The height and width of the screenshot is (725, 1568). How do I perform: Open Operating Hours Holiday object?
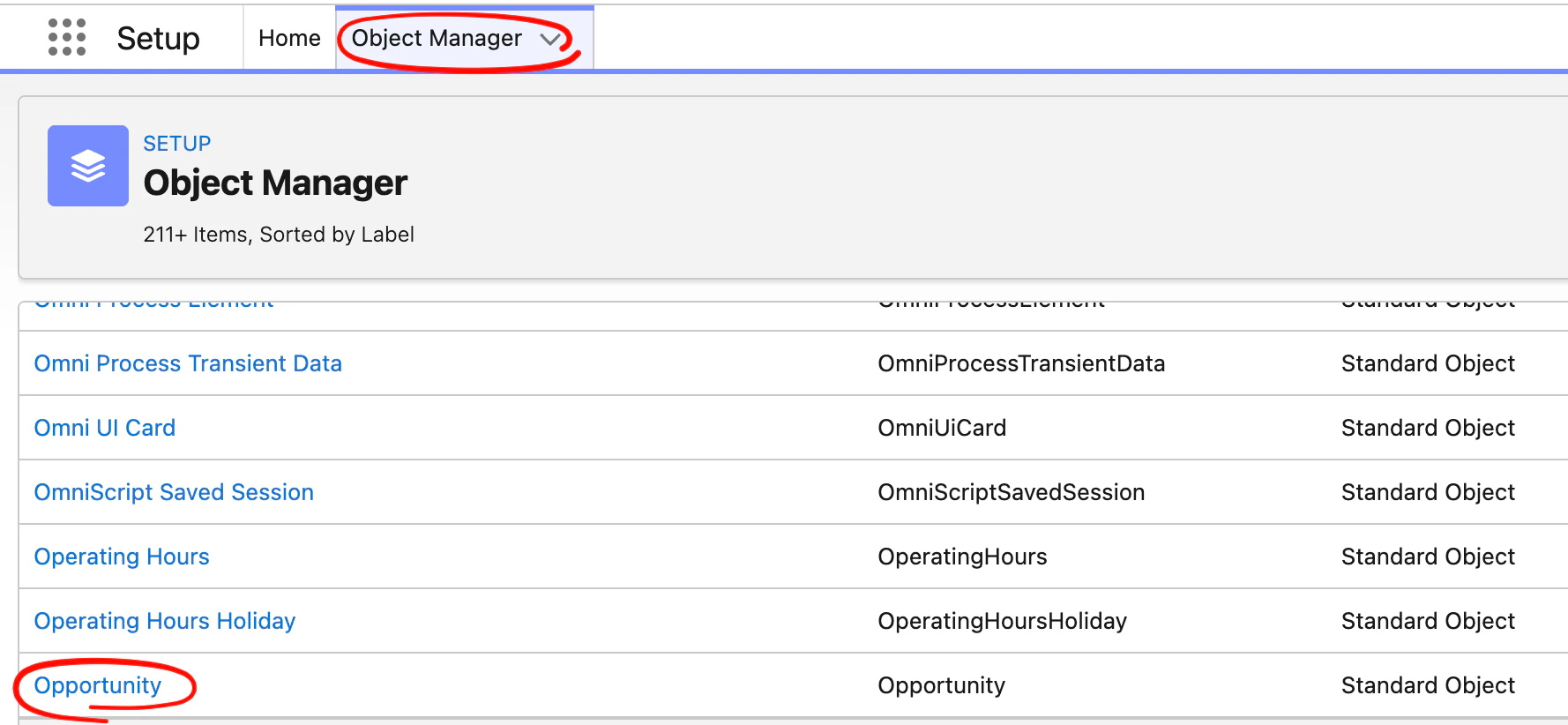[165, 621]
